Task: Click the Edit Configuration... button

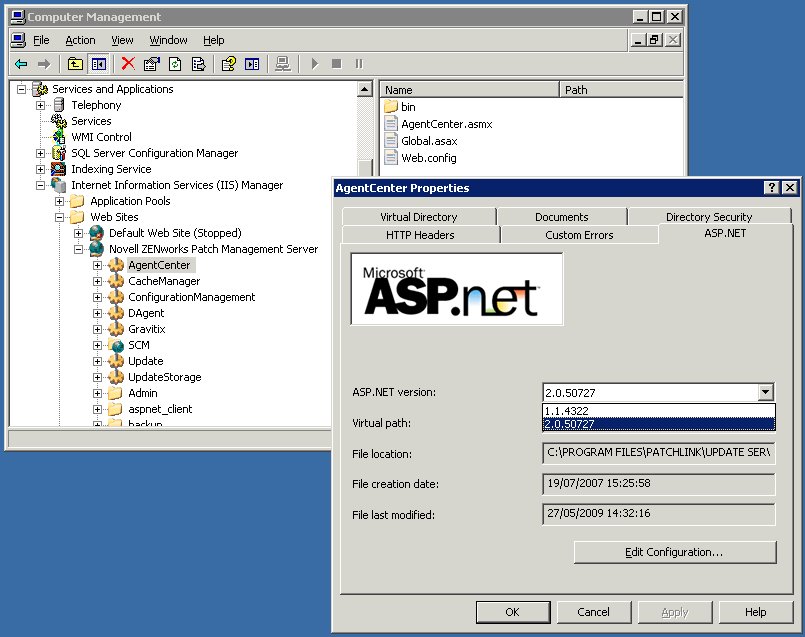Action: tap(675, 552)
